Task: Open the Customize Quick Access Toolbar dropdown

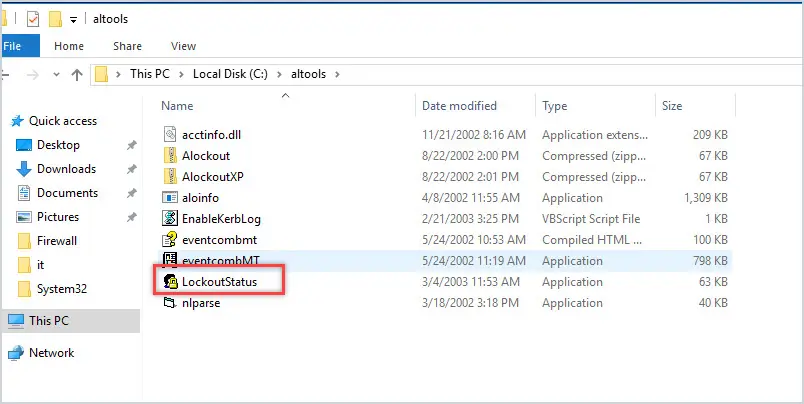Action: (73, 20)
